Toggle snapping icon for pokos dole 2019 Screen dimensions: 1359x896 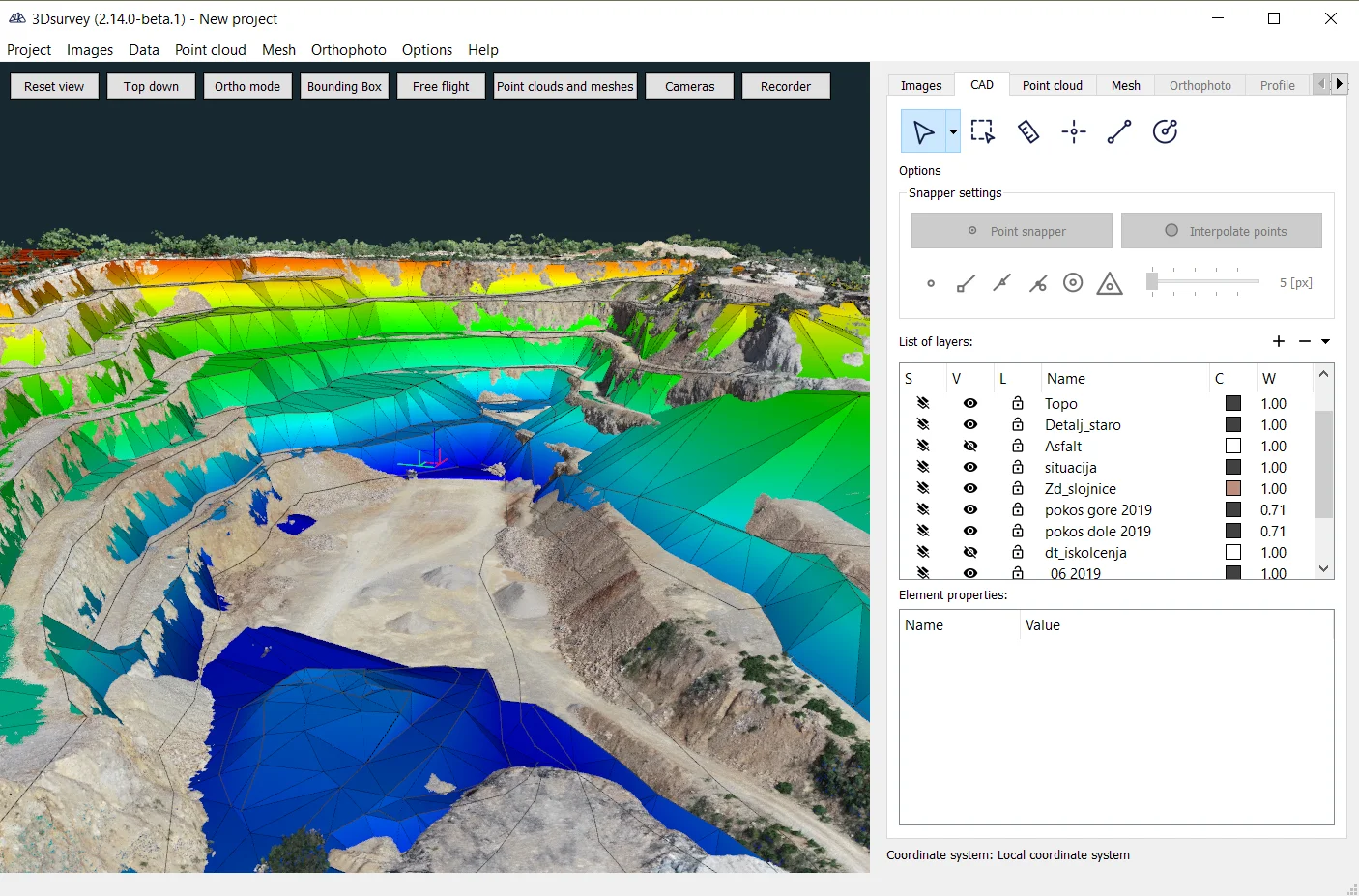click(923, 532)
